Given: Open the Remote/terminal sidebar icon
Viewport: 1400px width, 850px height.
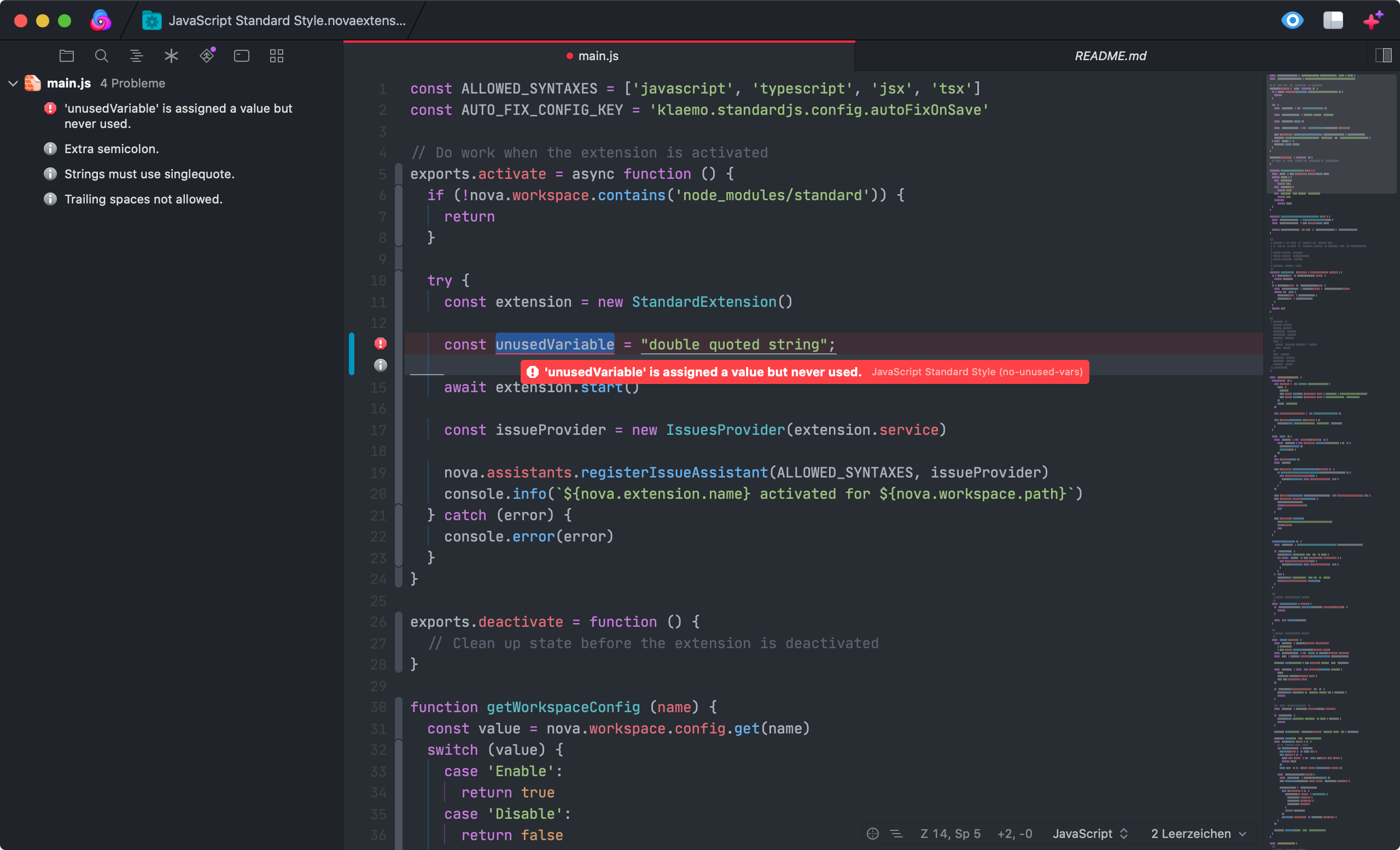Looking at the screenshot, I should tap(242, 56).
